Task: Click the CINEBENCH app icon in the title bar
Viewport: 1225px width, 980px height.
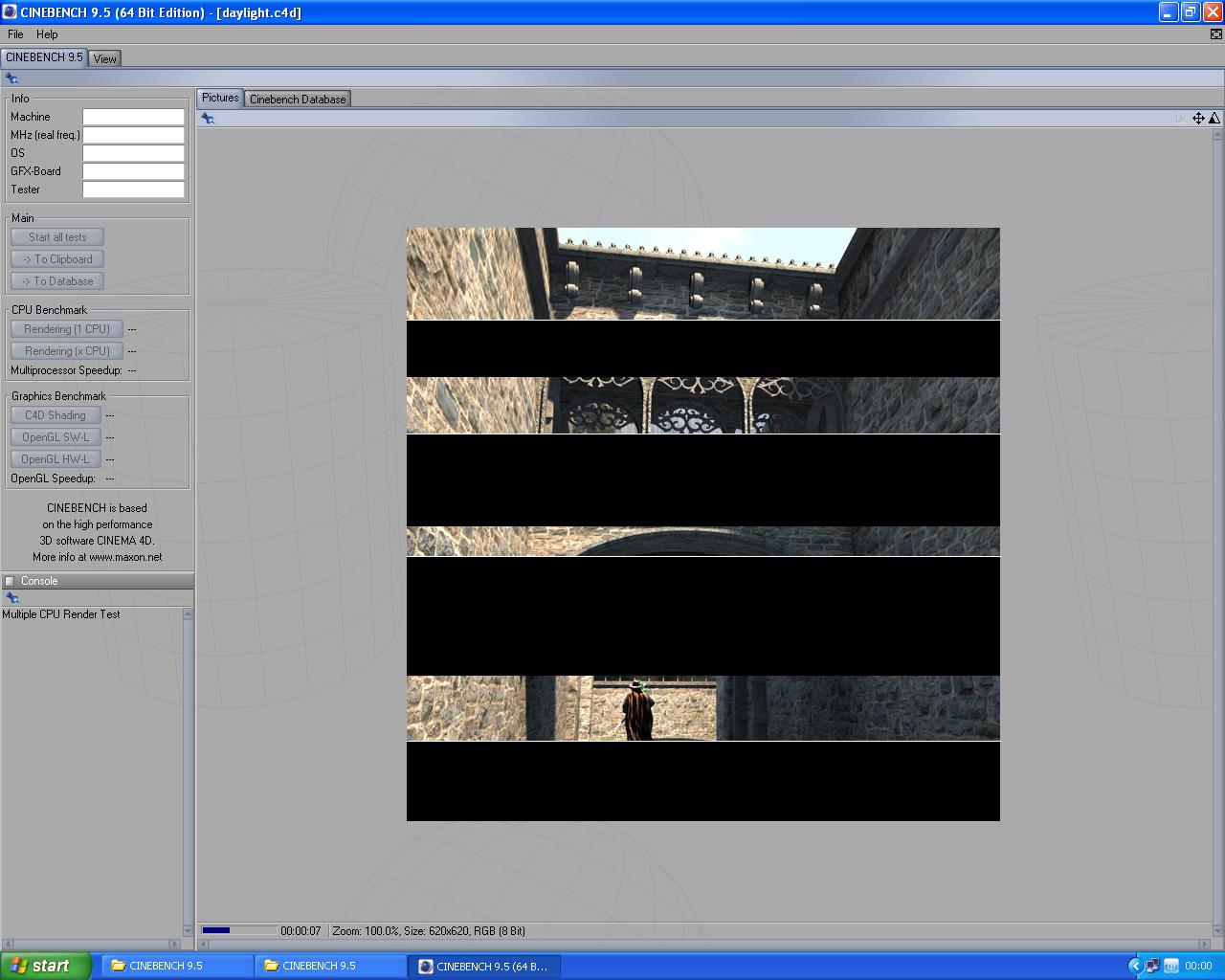Action: point(10,12)
